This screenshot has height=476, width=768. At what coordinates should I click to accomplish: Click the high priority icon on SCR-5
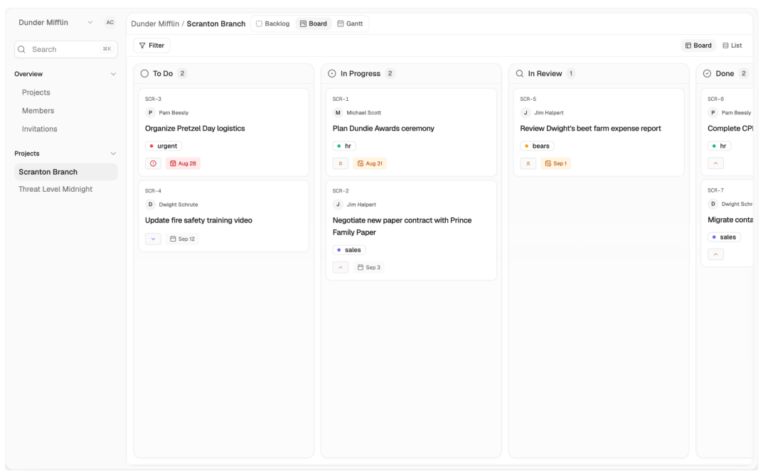(x=528, y=164)
